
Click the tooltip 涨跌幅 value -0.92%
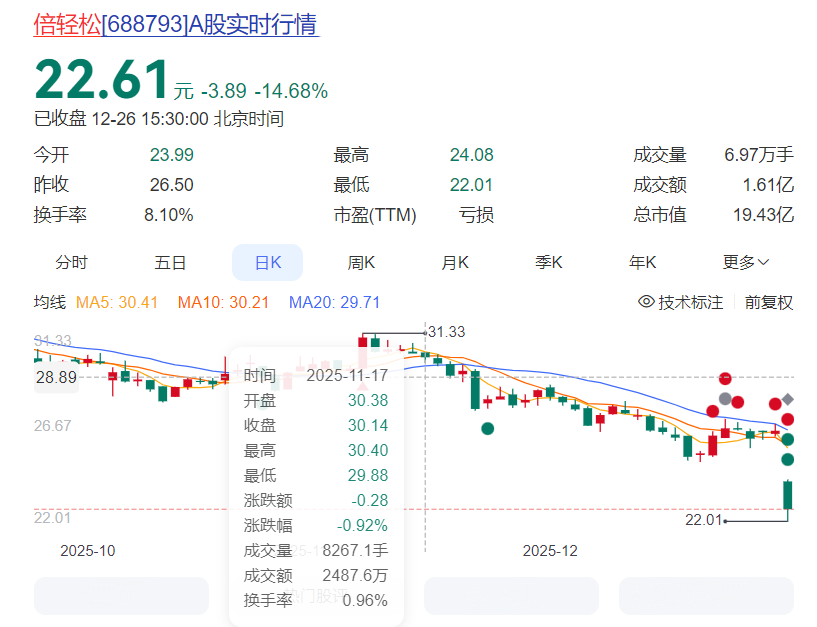click(x=362, y=525)
